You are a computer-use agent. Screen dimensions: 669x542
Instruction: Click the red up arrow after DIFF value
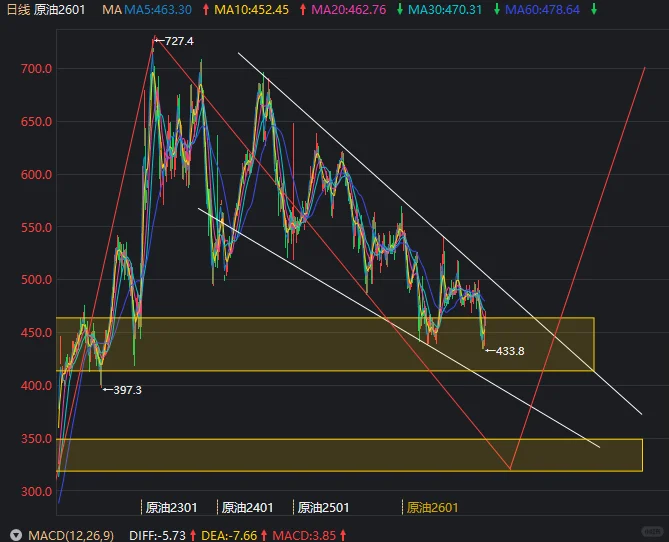(193, 535)
